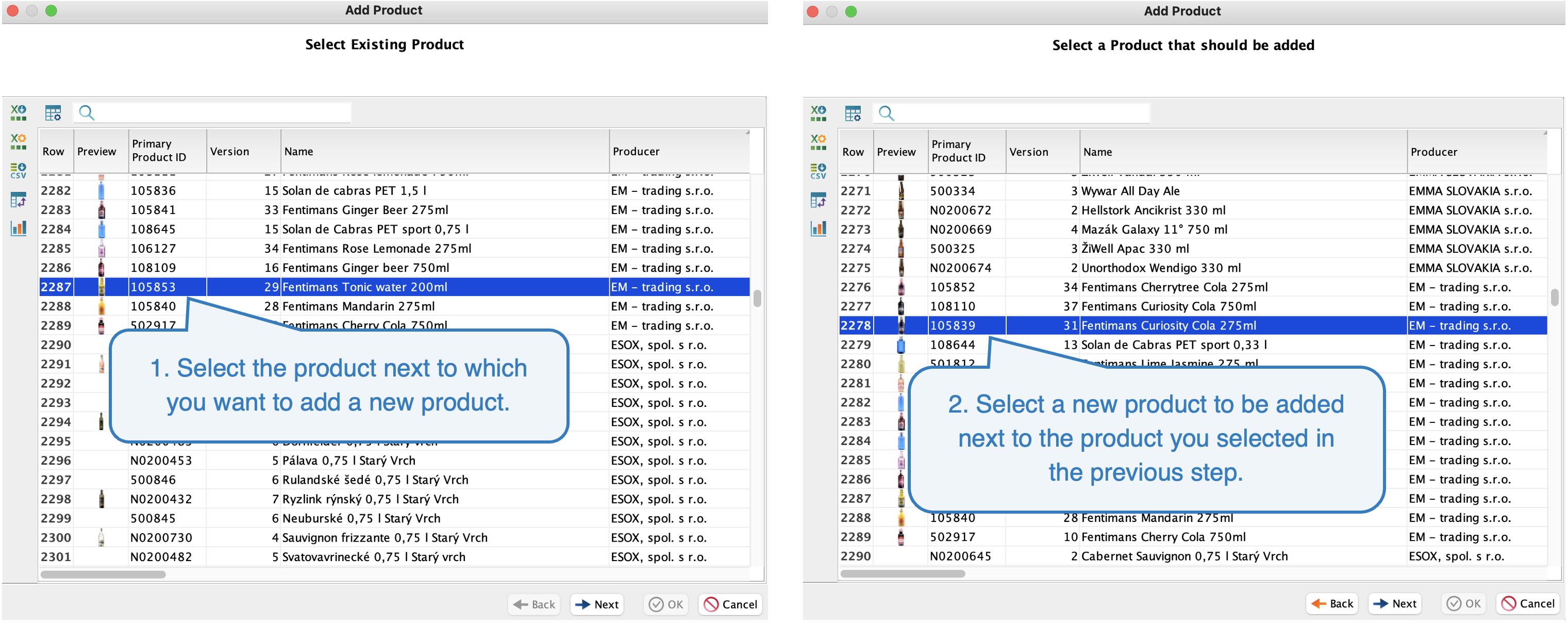This screenshot has width=1568, height=623.
Task: Click table column settings icon, left dialog
Action: coord(53,112)
